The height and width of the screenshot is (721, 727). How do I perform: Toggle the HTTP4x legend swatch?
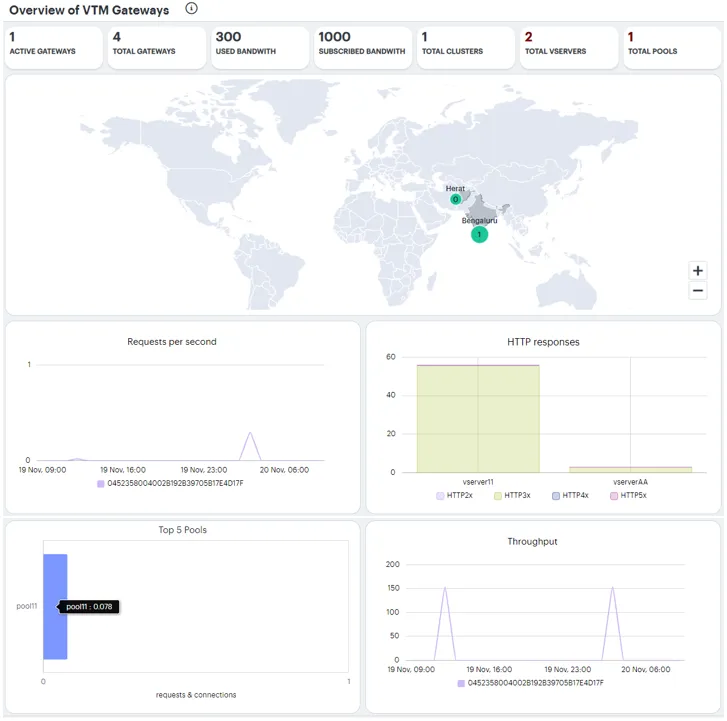(556, 496)
